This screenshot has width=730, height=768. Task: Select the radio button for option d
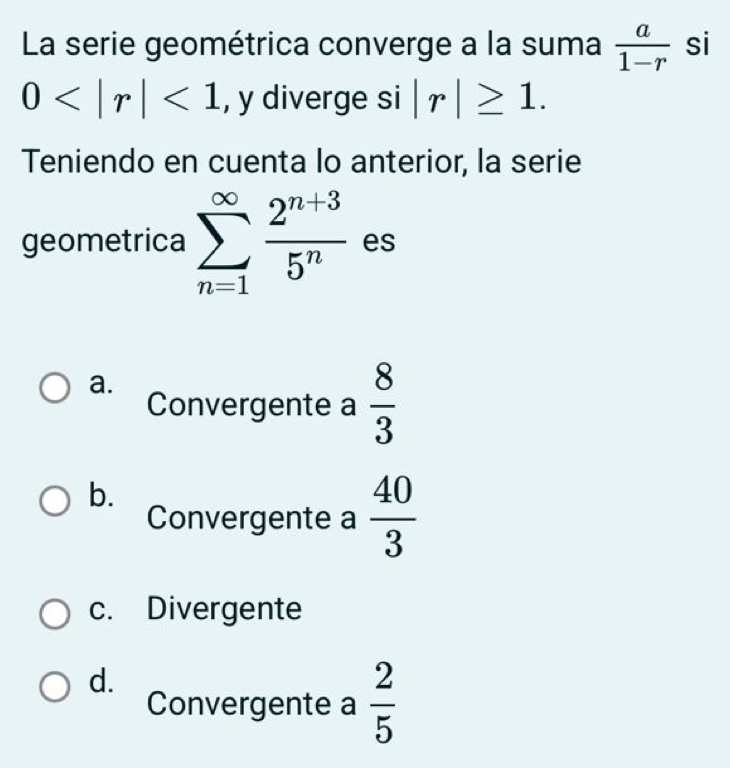(55, 690)
